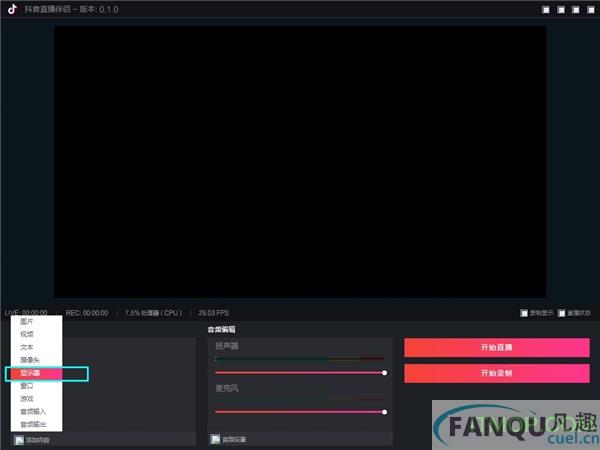Click the 7.5% 处理器 (CPU) usage readout
Image resolution: width=600 pixels, height=450 pixels.
153,313
